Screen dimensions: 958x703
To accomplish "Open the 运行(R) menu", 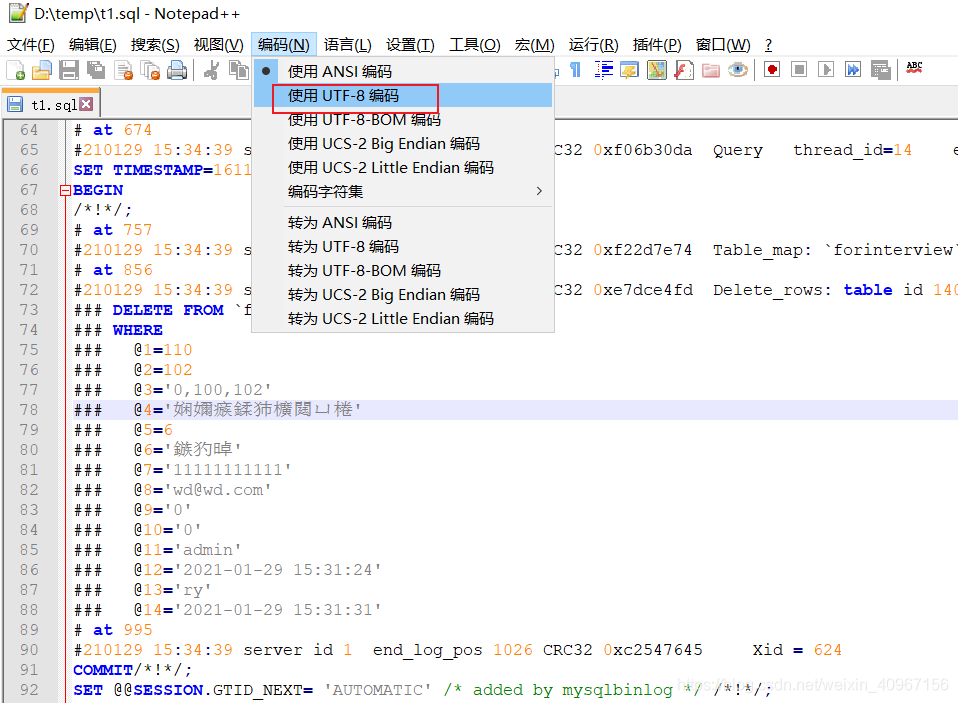I will tap(593, 45).
